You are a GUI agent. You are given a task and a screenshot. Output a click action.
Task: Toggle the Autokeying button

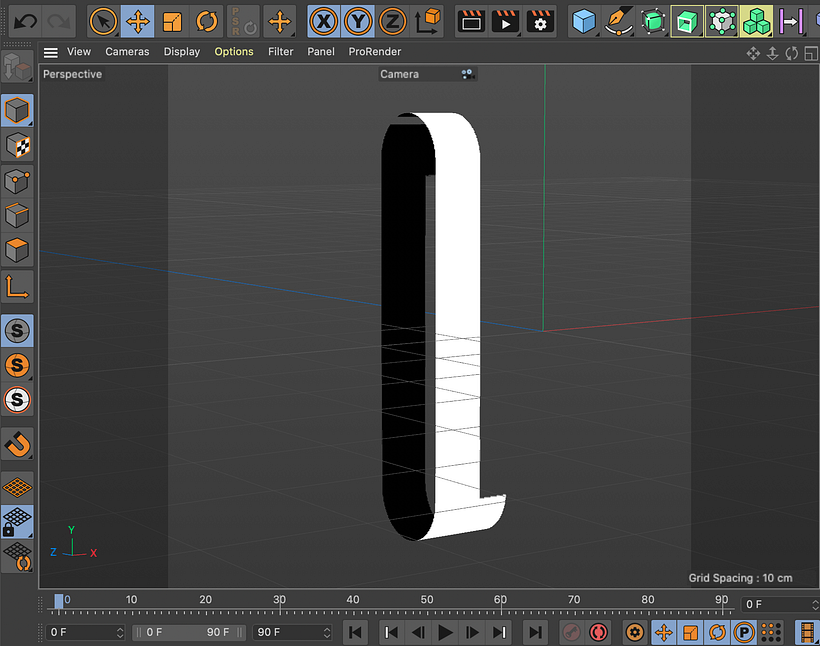599,632
